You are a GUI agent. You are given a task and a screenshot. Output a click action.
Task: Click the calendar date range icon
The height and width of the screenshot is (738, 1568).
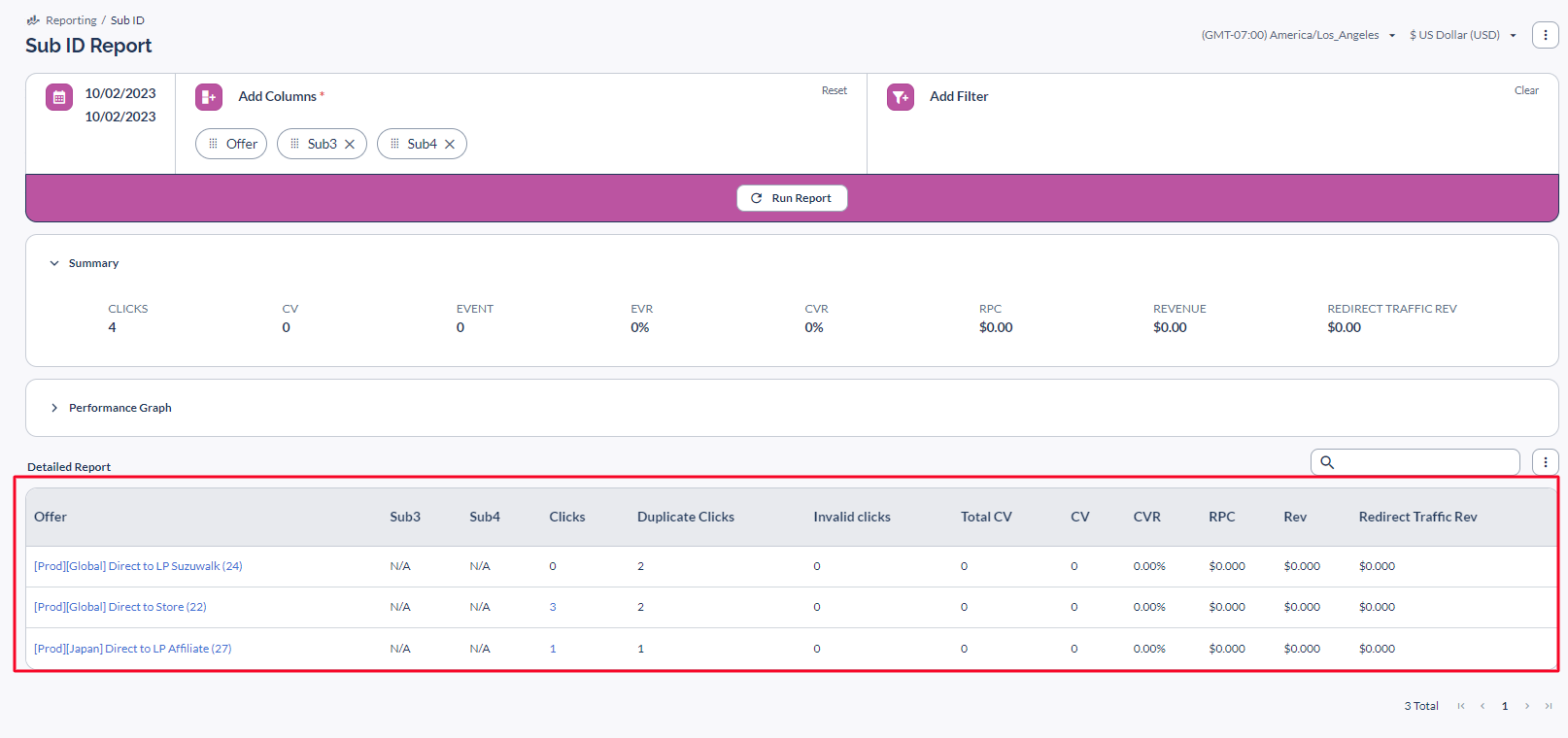[59, 97]
